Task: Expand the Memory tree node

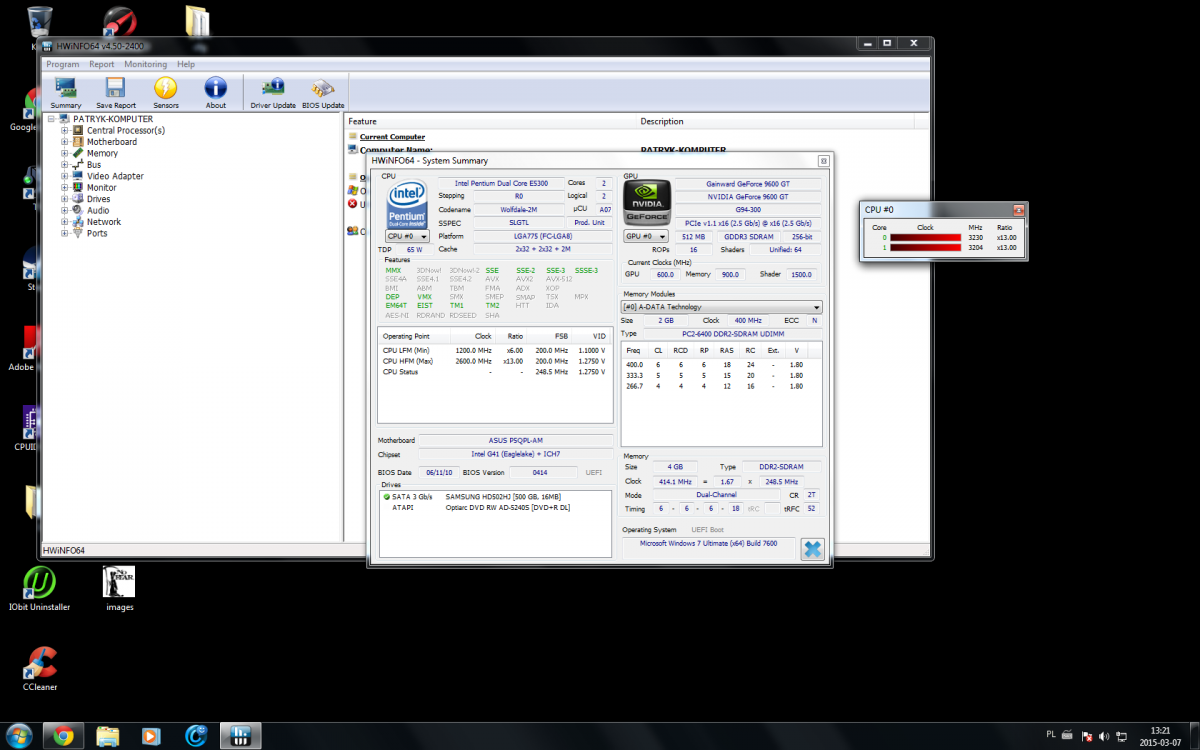Action: point(65,153)
